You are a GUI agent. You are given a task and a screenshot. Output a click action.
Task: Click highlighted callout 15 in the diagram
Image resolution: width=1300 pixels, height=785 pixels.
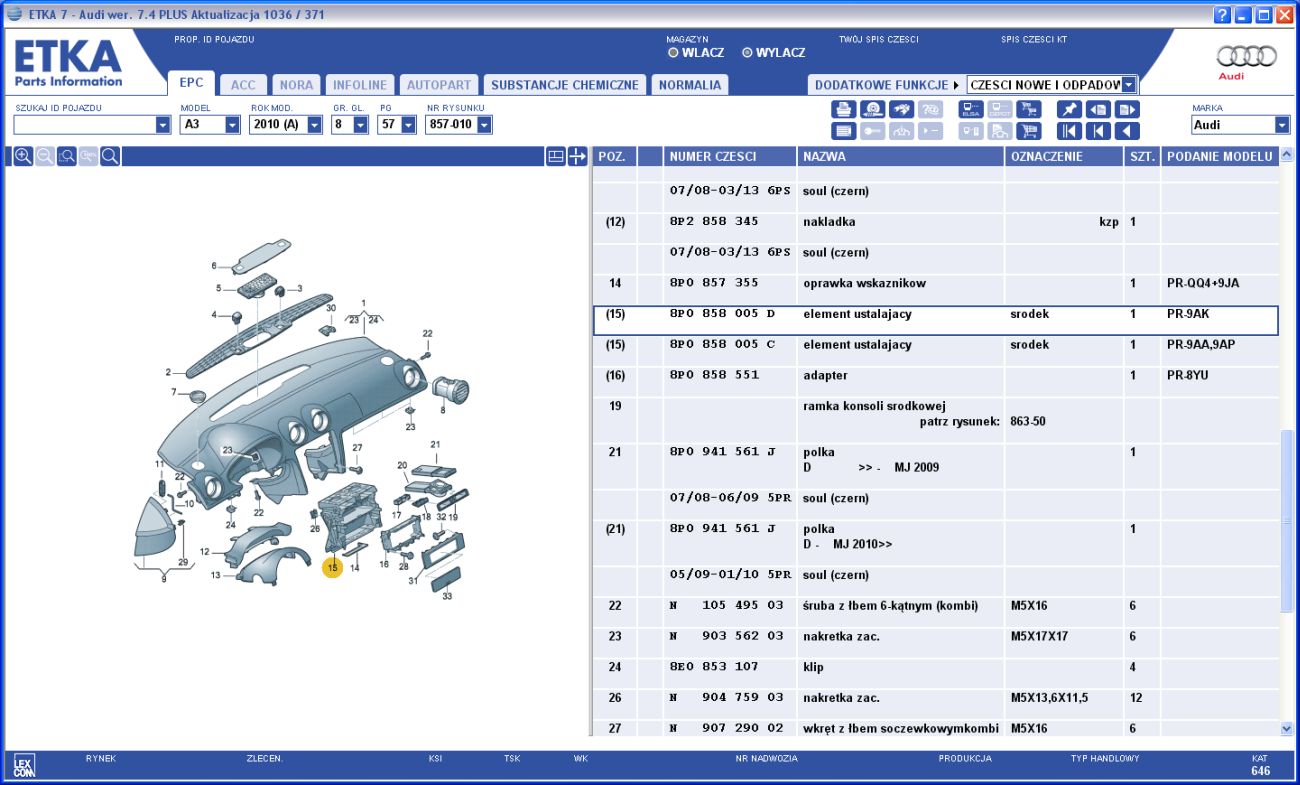(332, 567)
